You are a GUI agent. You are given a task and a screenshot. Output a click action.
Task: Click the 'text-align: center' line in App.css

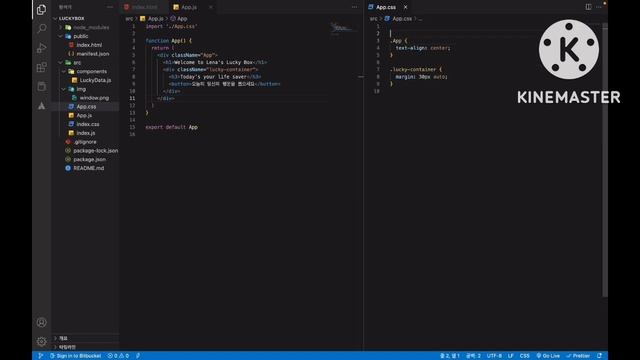423,48
